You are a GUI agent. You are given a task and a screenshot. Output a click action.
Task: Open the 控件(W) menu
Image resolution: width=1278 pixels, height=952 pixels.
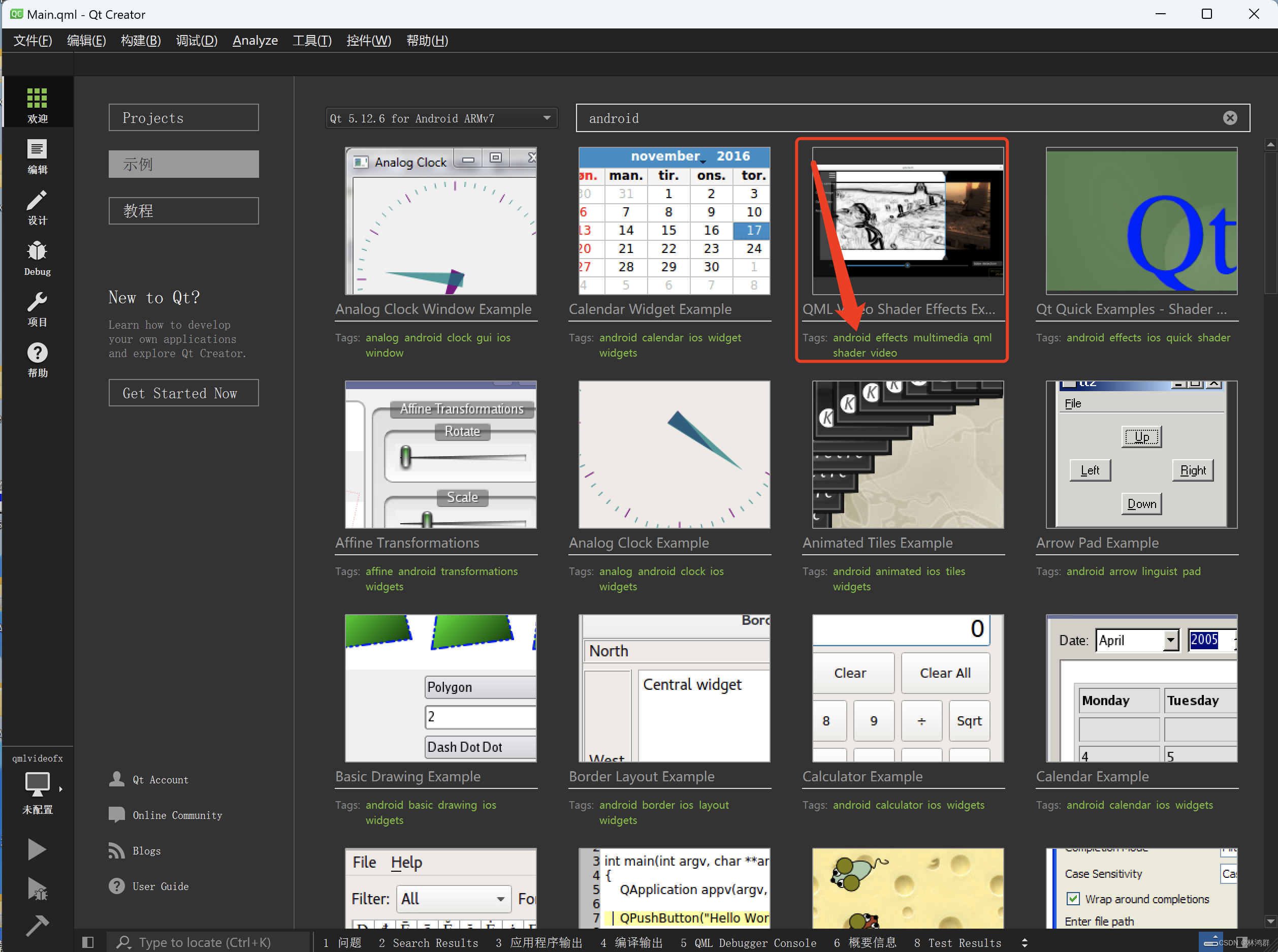[369, 40]
